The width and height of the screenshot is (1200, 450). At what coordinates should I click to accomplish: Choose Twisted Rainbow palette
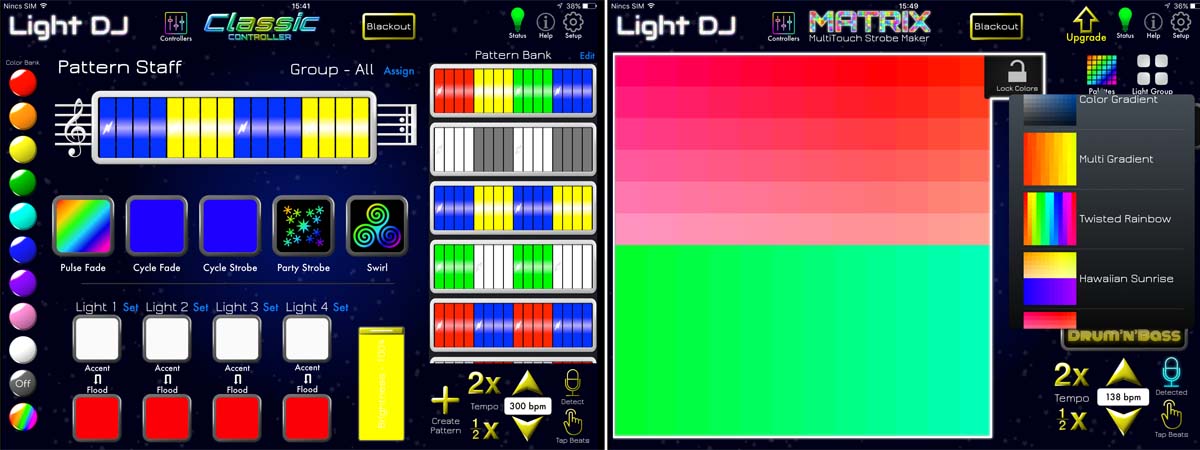coord(1103,219)
